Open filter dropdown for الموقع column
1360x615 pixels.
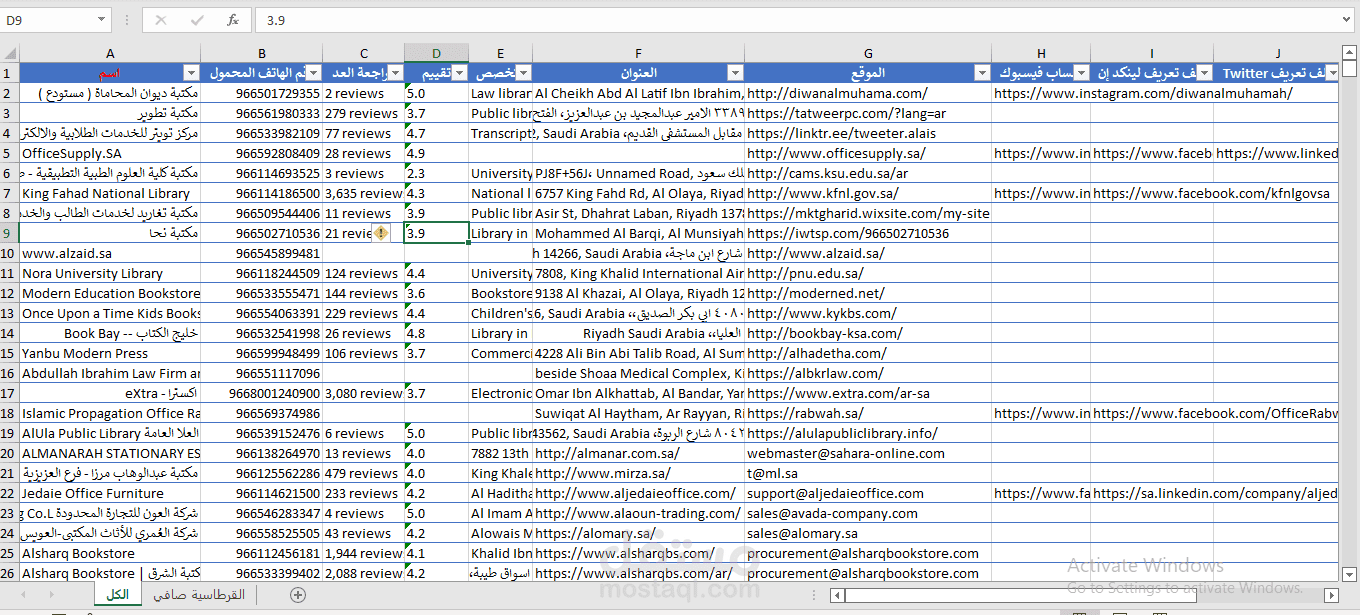[982, 73]
